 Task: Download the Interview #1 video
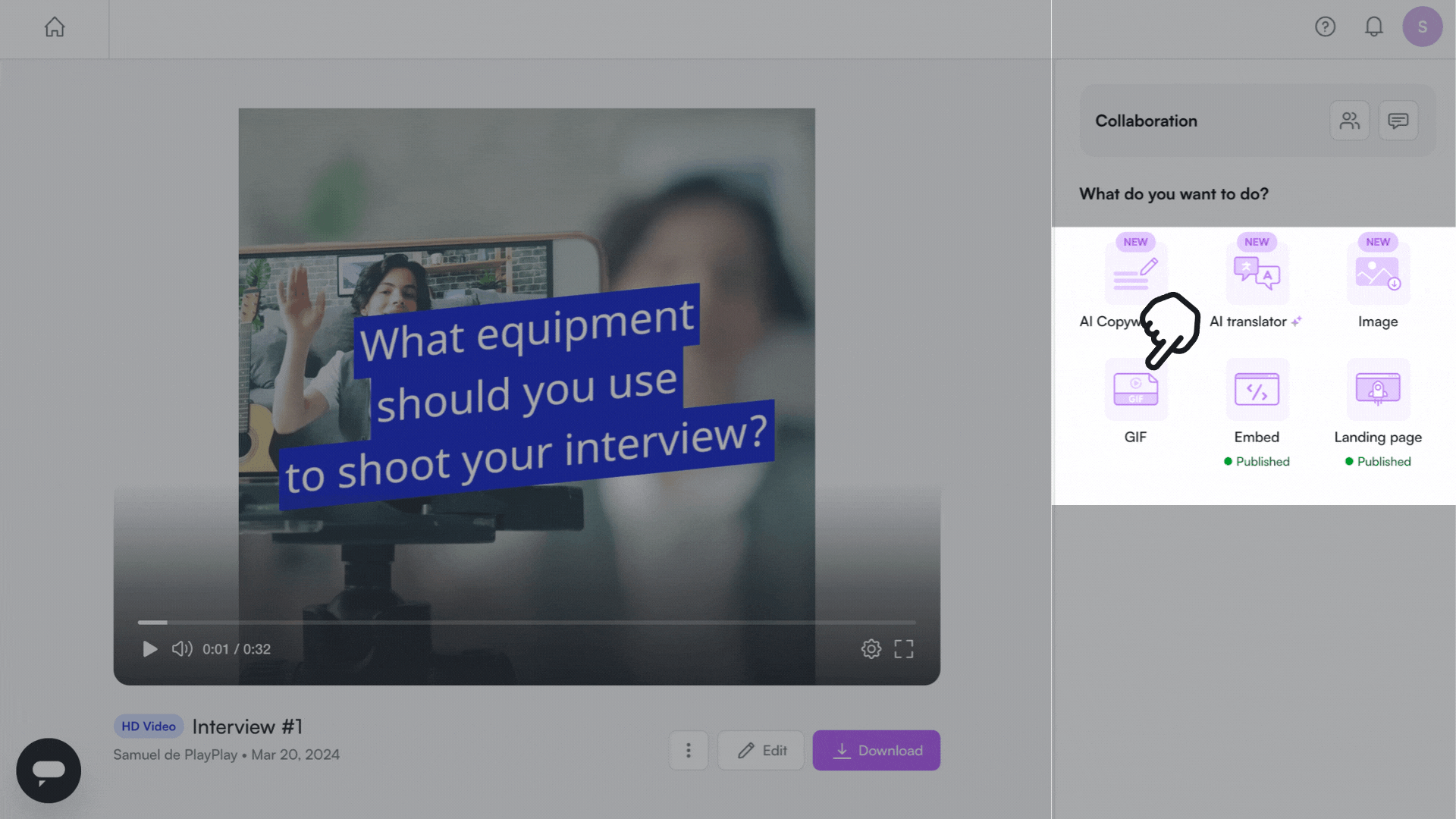point(876,750)
